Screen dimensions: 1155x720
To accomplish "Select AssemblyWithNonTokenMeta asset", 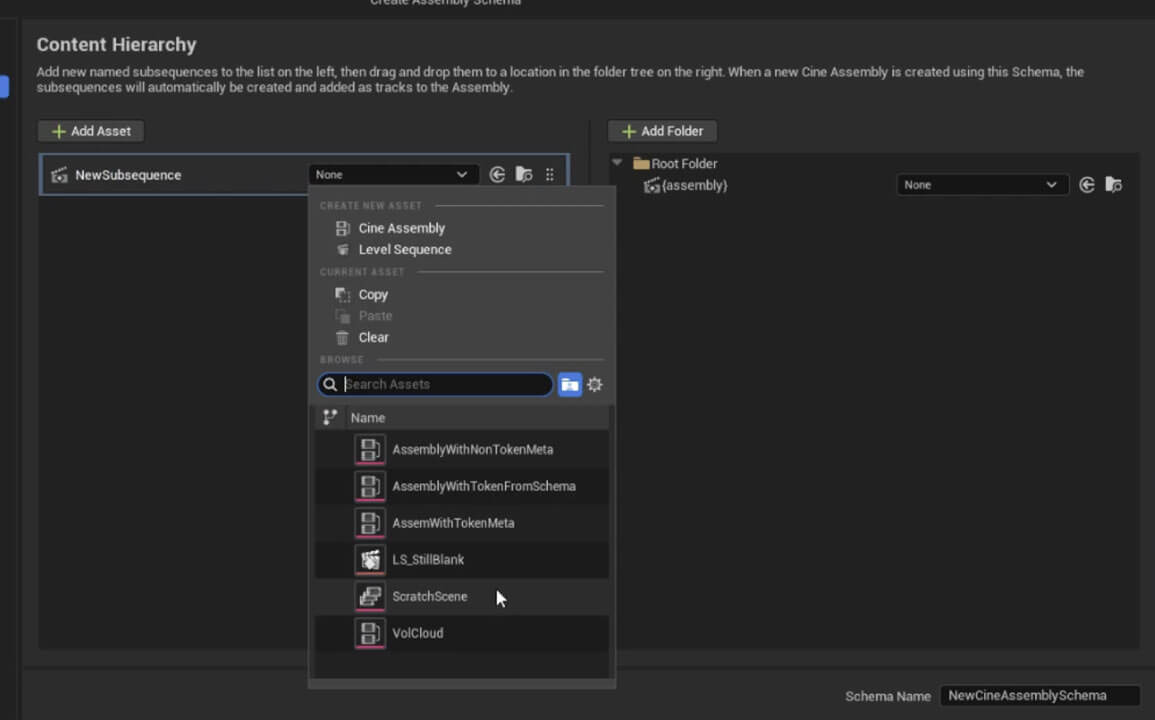I will [462, 450].
